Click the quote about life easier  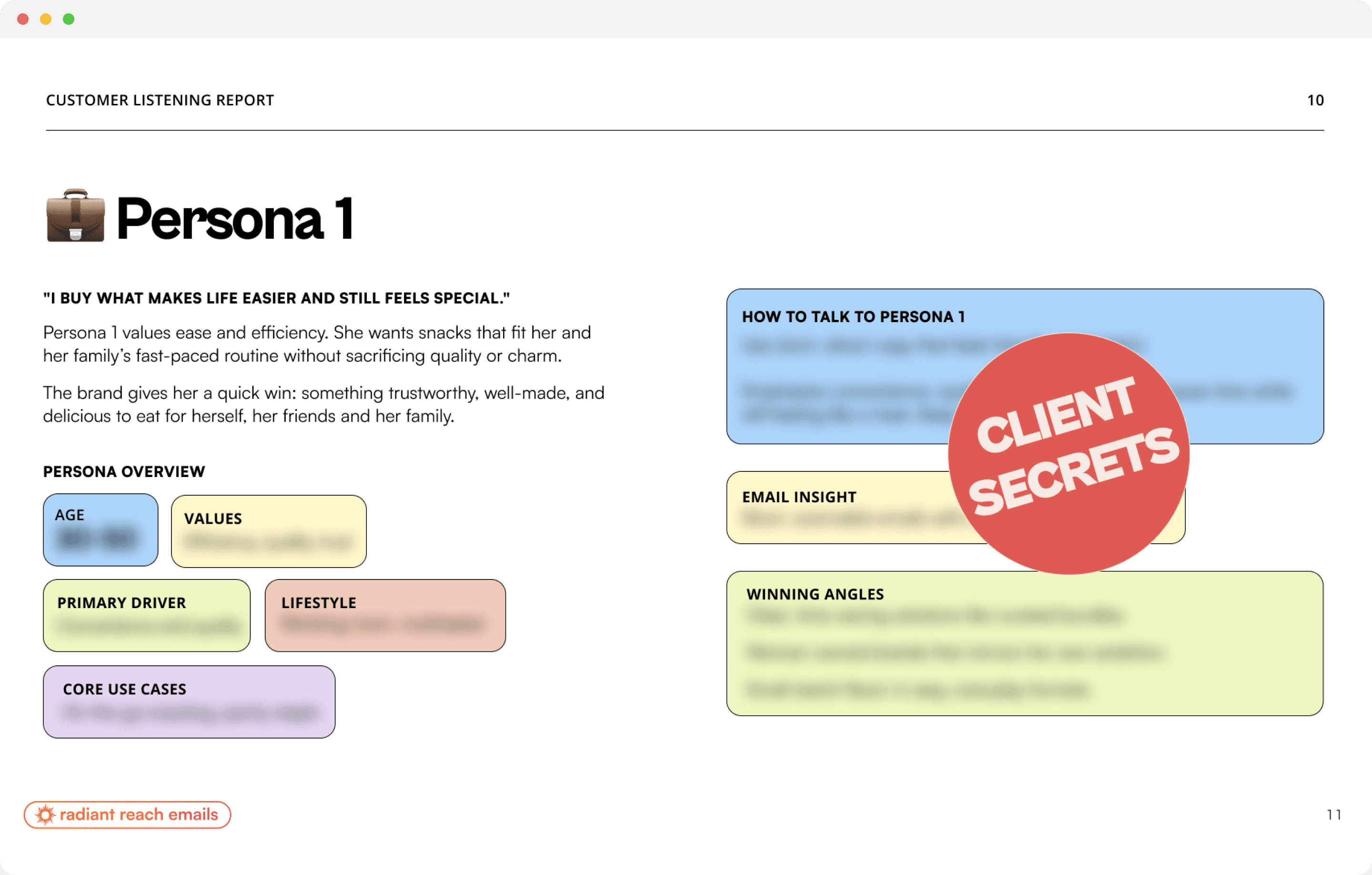[x=276, y=298]
